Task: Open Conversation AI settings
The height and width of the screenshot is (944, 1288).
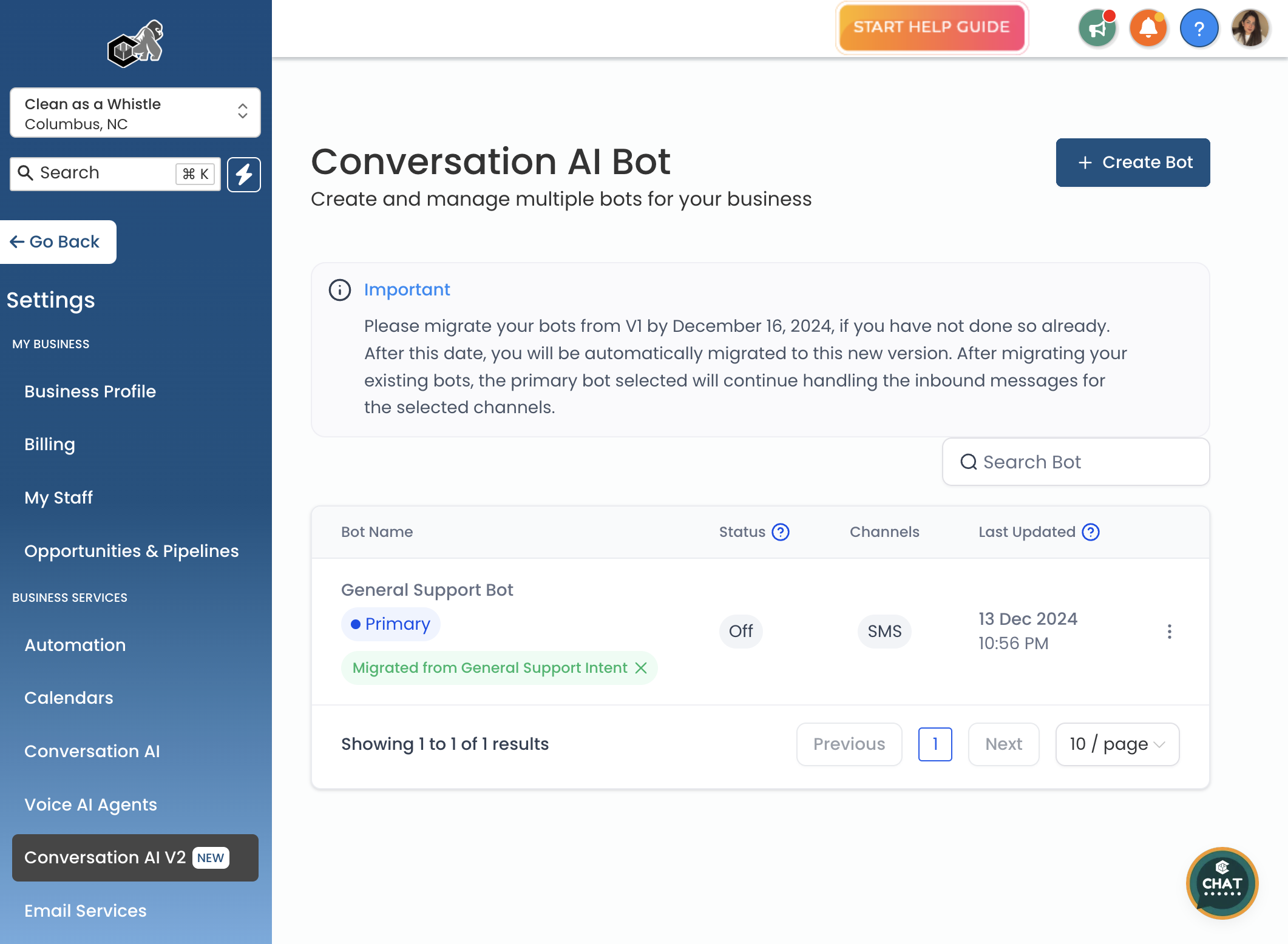Action: [x=92, y=751]
